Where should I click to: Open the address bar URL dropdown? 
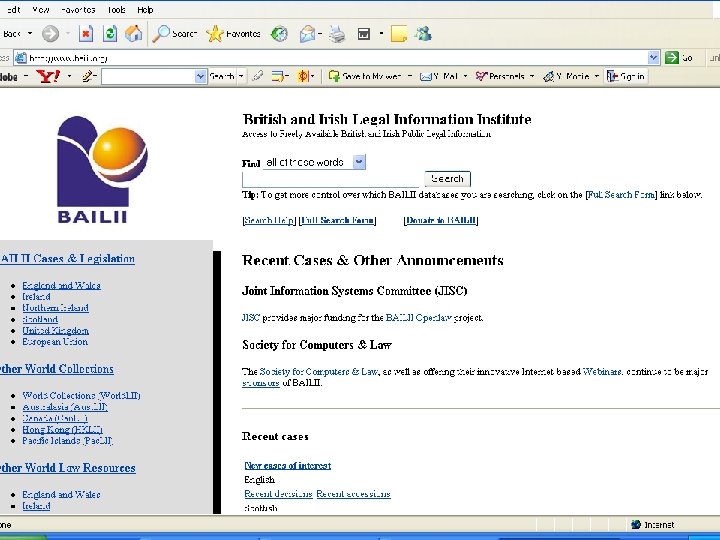[653, 57]
